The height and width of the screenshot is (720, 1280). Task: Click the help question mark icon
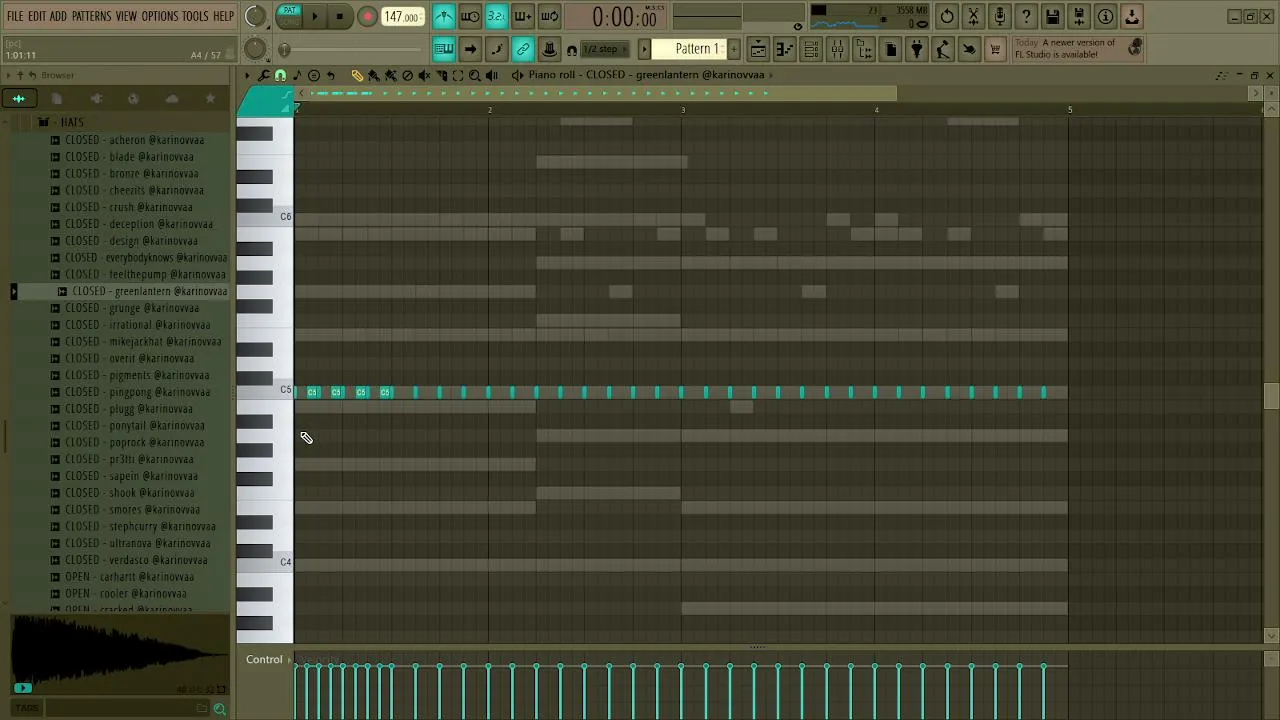tap(1026, 16)
